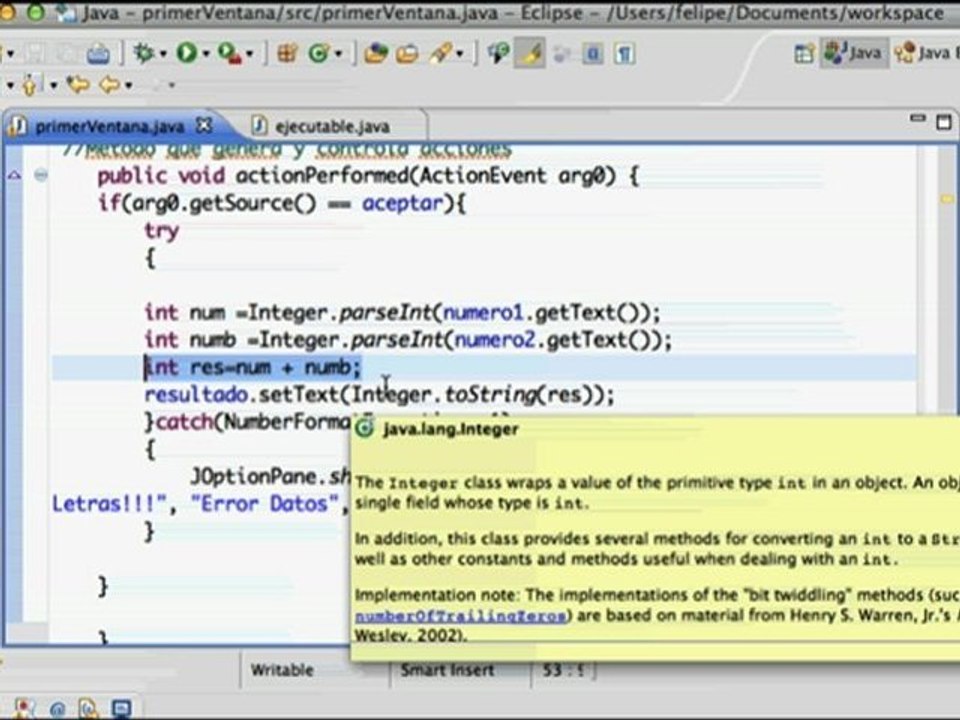960x720 pixels.
Task: Click the Debug bug icon
Action: [144, 53]
